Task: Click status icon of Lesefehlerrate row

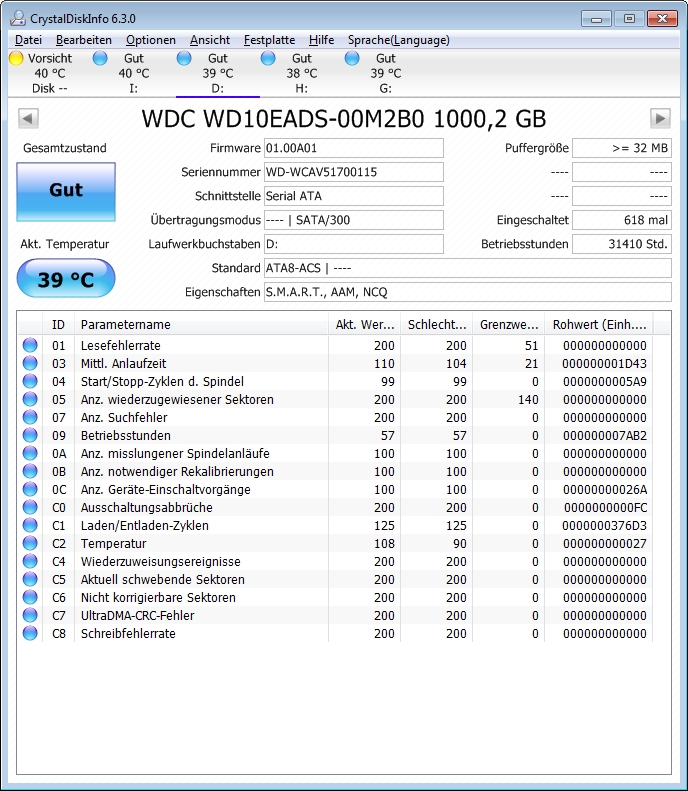Action: [30, 345]
